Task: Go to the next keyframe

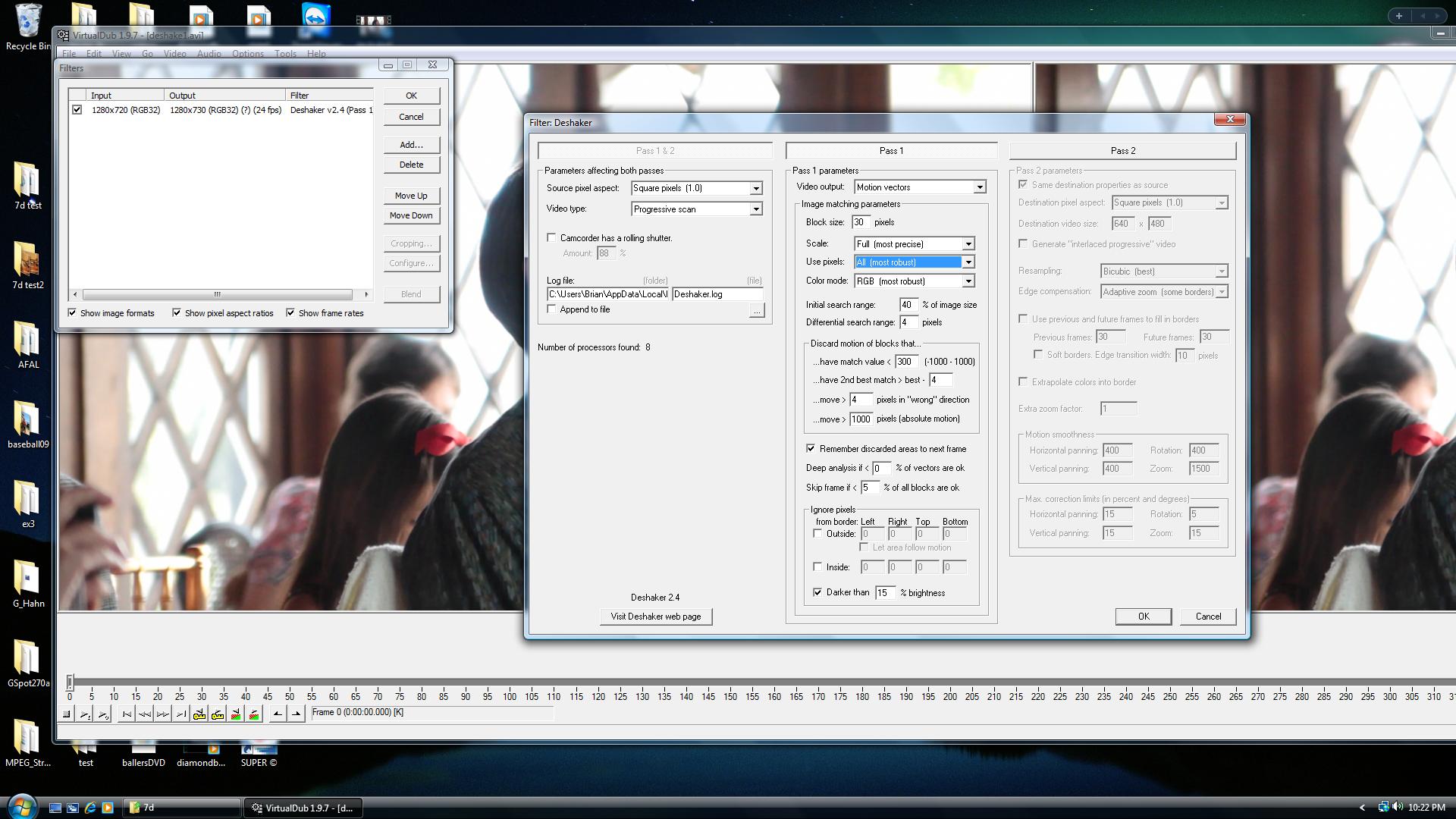Action: [218, 714]
